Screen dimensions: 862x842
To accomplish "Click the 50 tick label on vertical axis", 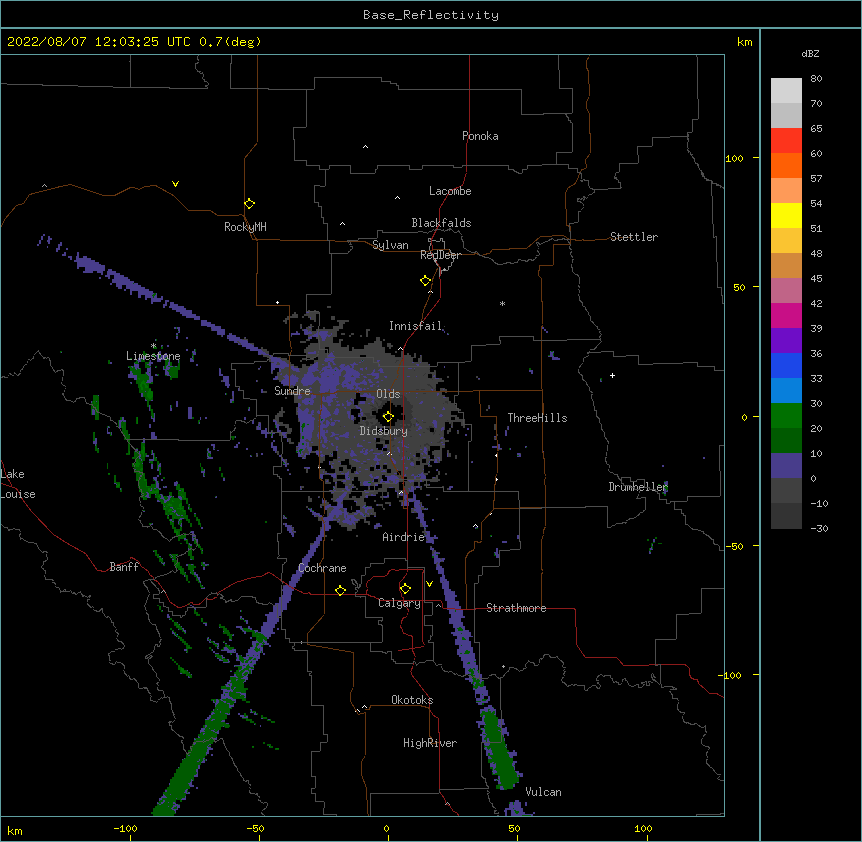I will point(739,287).
